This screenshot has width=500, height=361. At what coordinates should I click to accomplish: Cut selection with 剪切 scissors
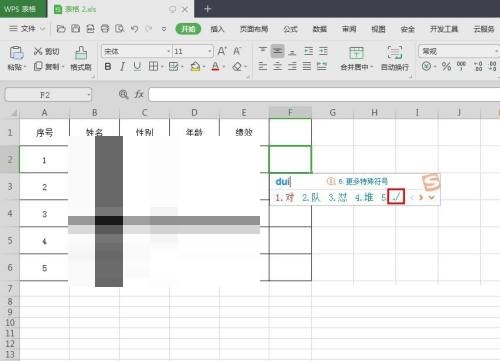pos(46,51)
